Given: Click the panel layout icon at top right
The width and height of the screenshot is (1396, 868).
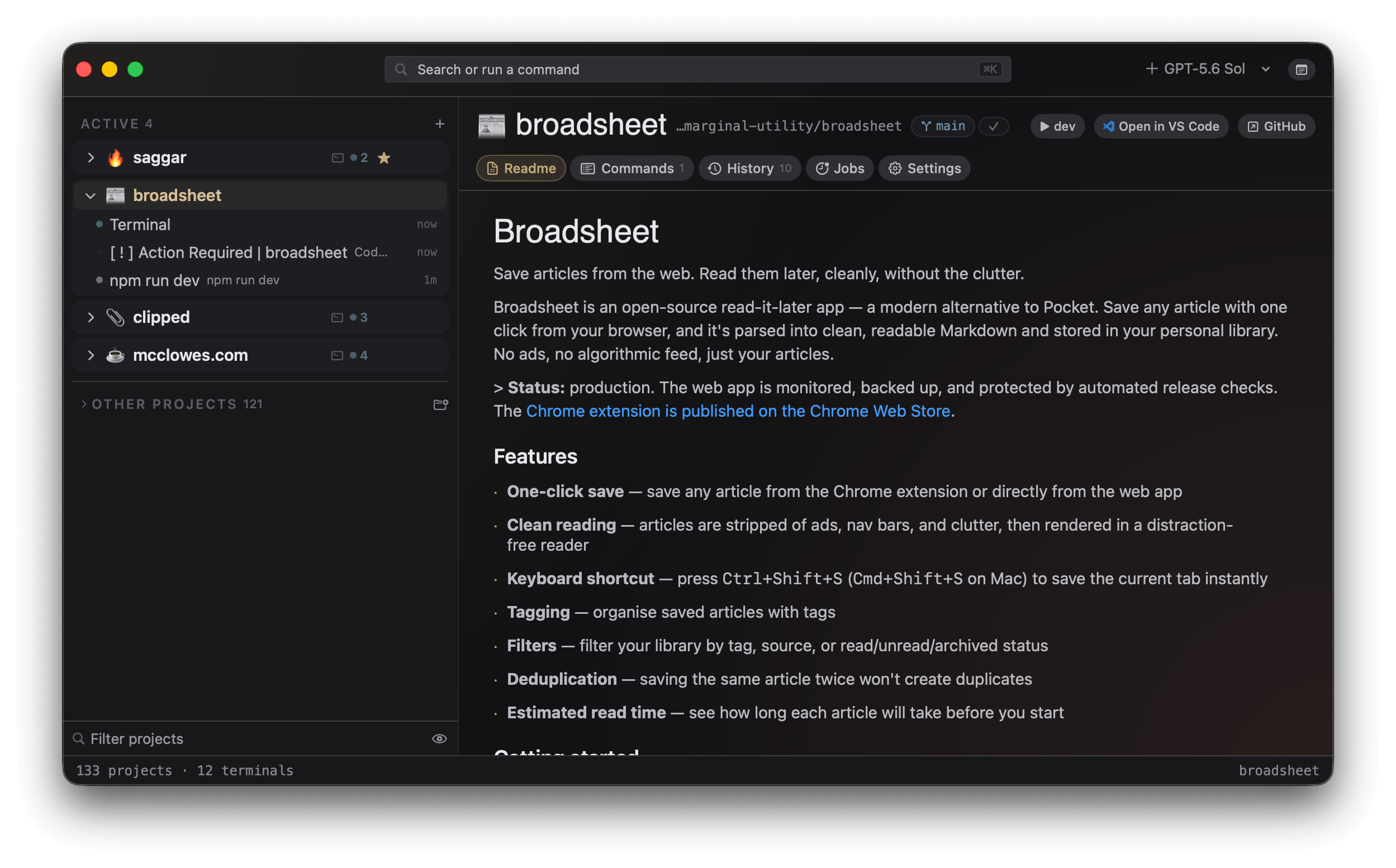Looking at the screenshot, I should coord(1301,69).
